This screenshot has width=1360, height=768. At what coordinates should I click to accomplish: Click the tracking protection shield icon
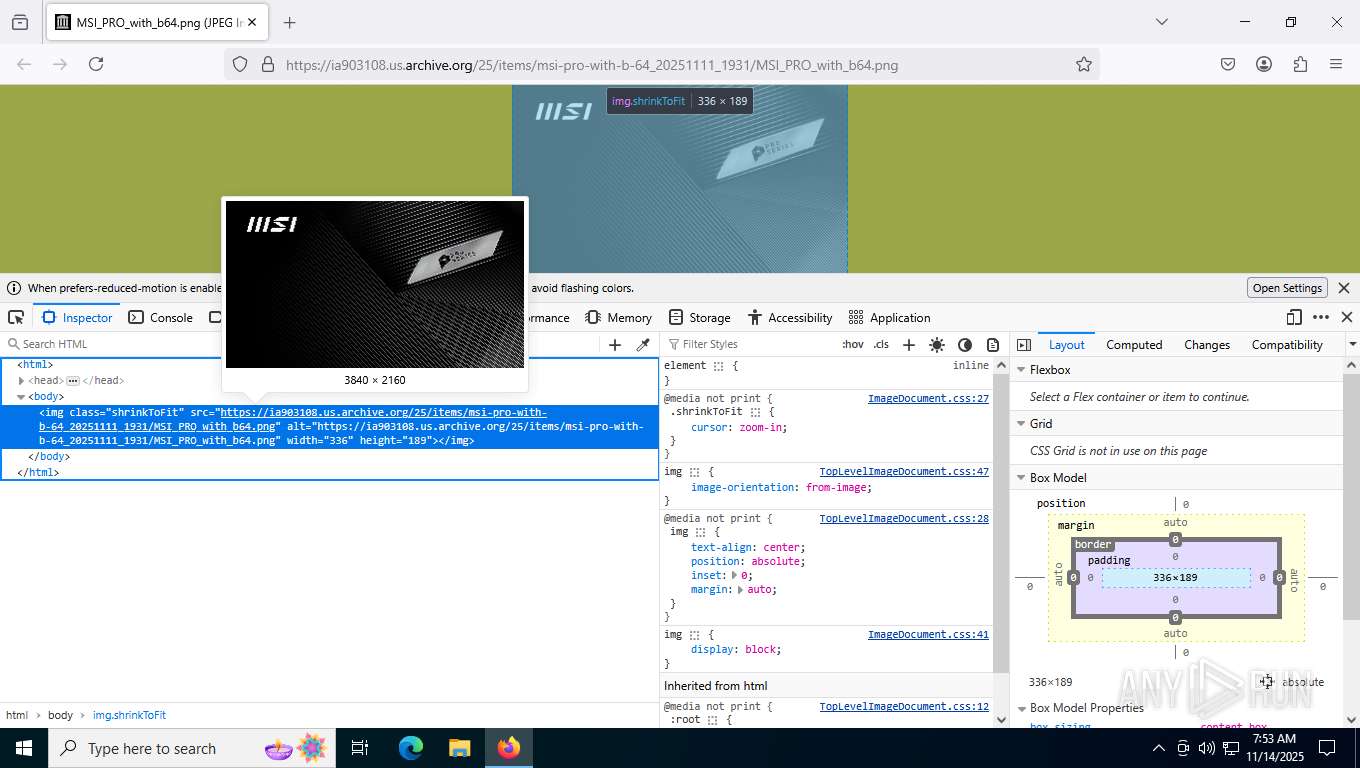[240, 64]
